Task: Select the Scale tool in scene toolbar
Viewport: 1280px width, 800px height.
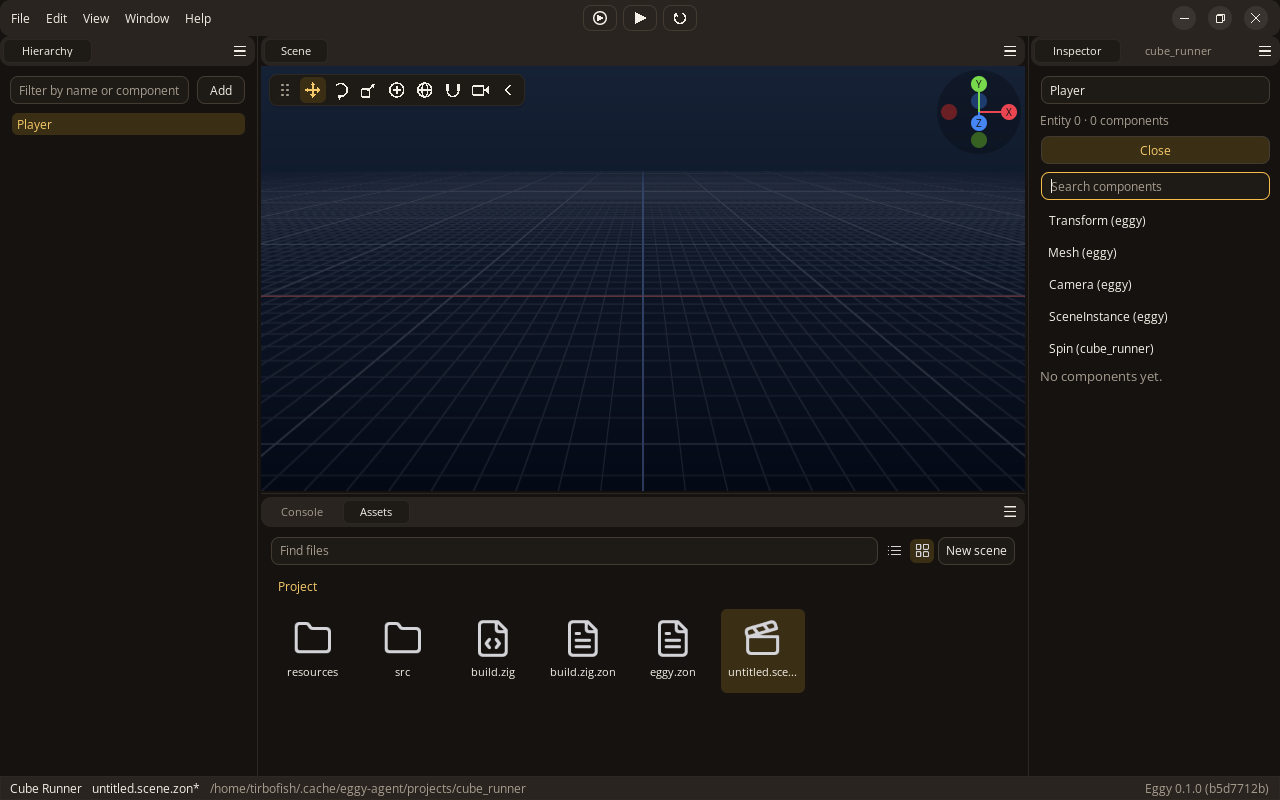Action: [369, 90]
